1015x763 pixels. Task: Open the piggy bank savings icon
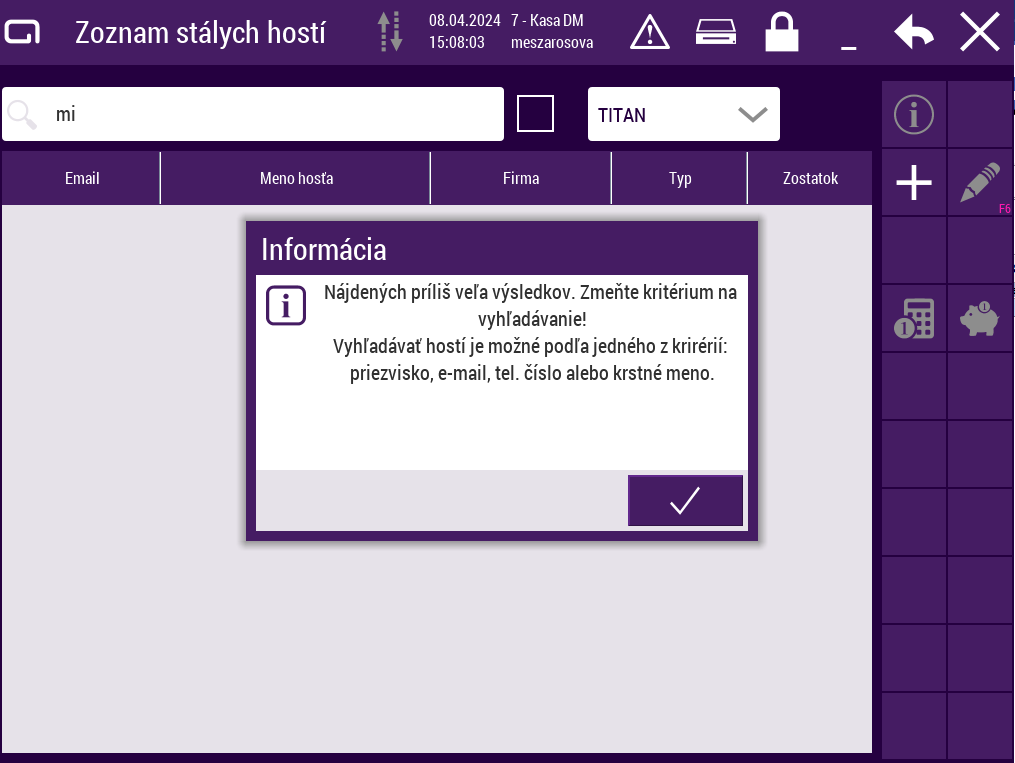[x=980, y=319]
